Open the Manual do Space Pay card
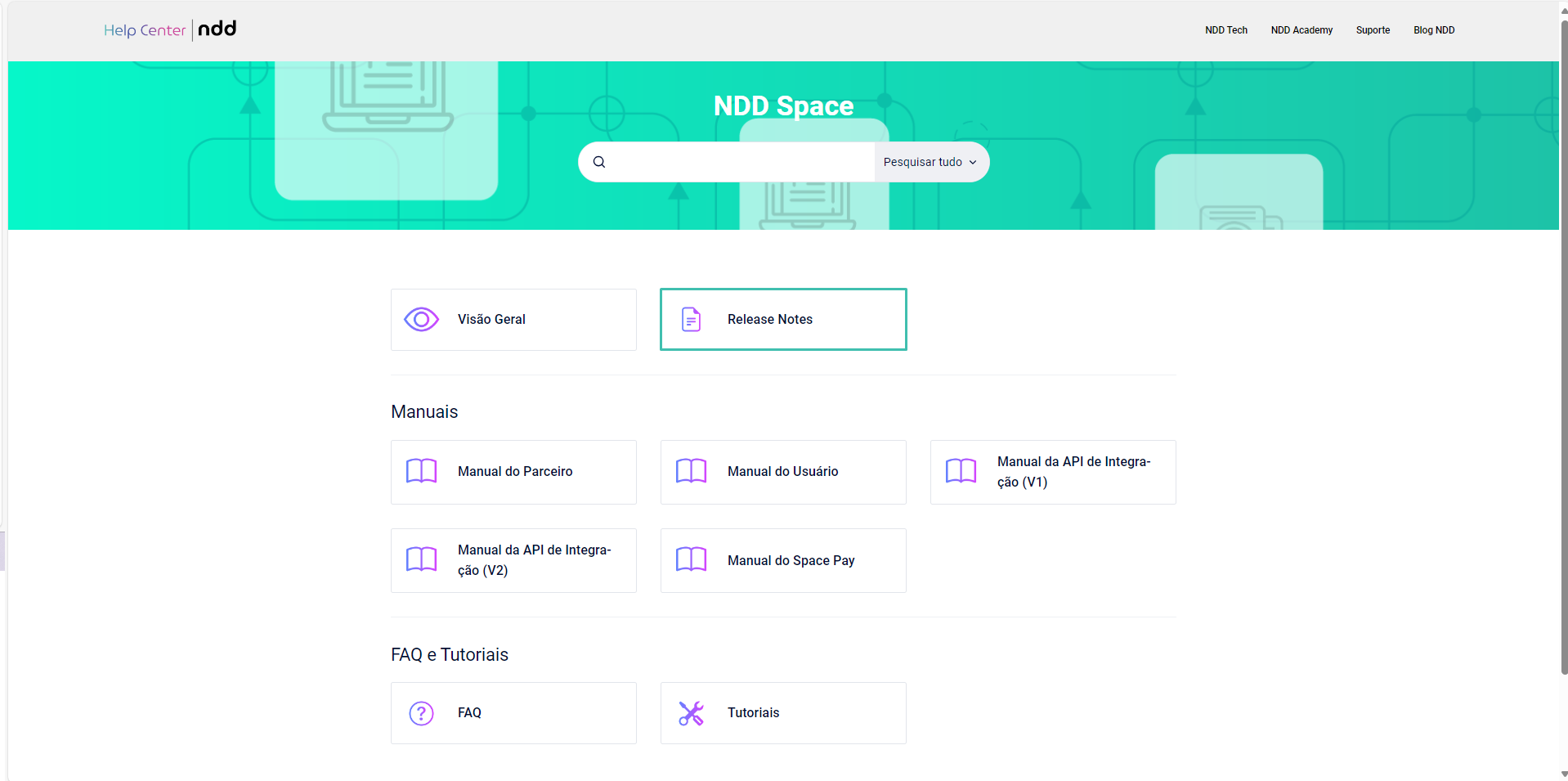The height and width of the screenshot is (781, 1568). pyautogui.click(x=783, y=560)
